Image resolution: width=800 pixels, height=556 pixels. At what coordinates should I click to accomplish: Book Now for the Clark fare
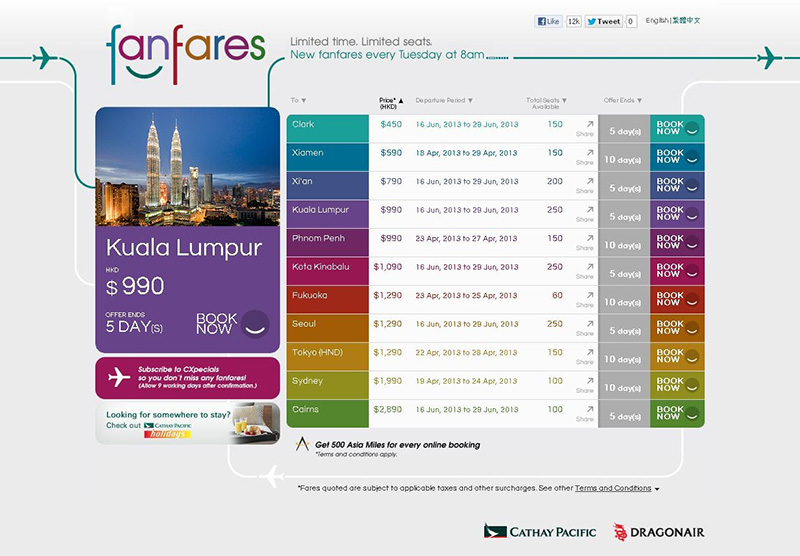pyautogui.click(x=677, y=128)
